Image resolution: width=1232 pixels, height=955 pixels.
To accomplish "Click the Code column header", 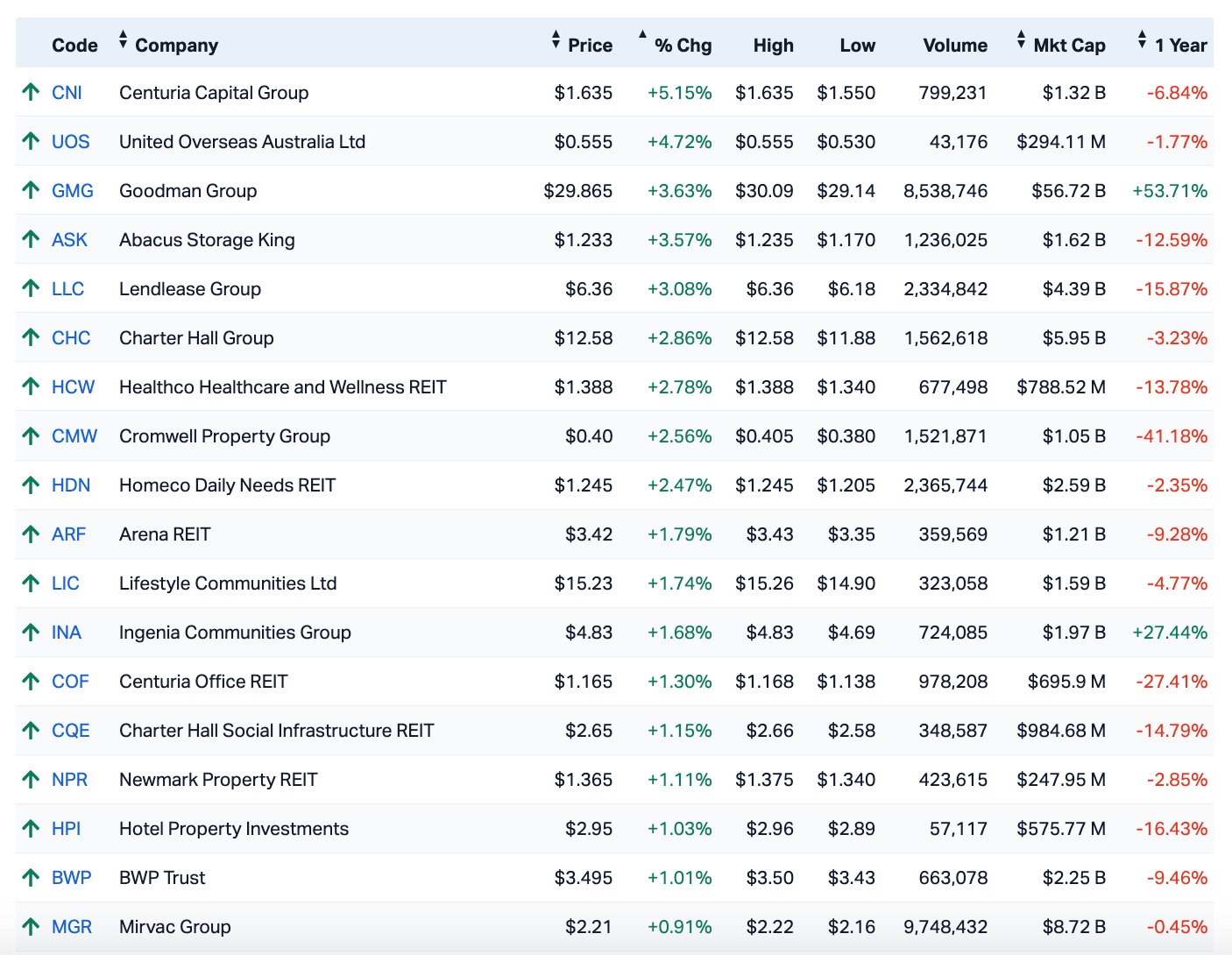I will (74, 46).
